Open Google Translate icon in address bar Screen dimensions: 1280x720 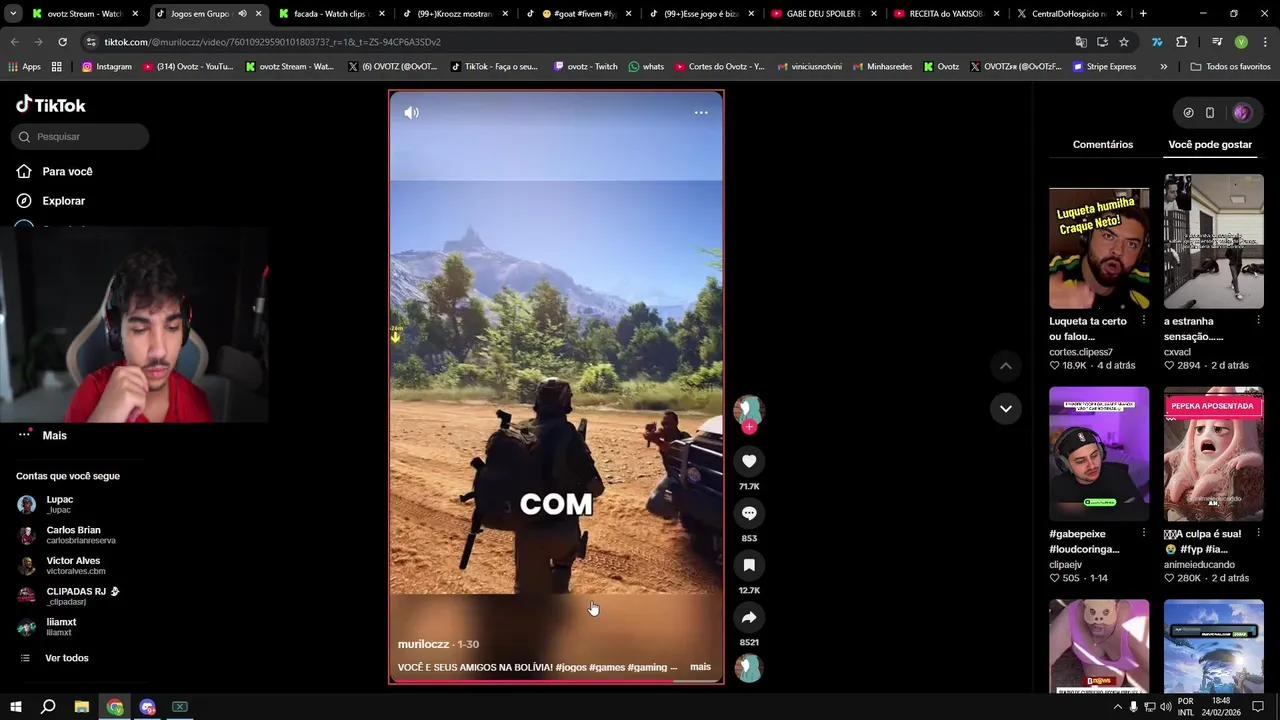(x=1081, y=42)
